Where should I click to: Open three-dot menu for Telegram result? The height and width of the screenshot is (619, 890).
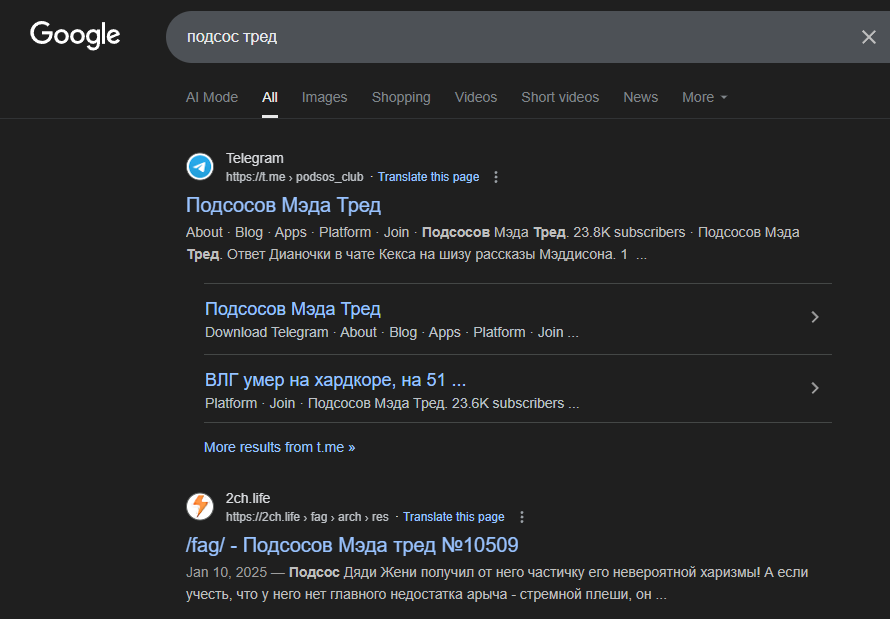coord(496,177)
